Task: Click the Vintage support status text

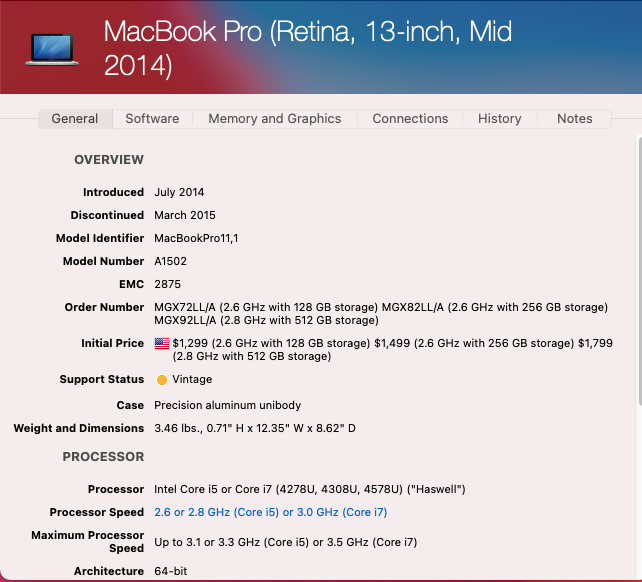Action: pos(192,379)
